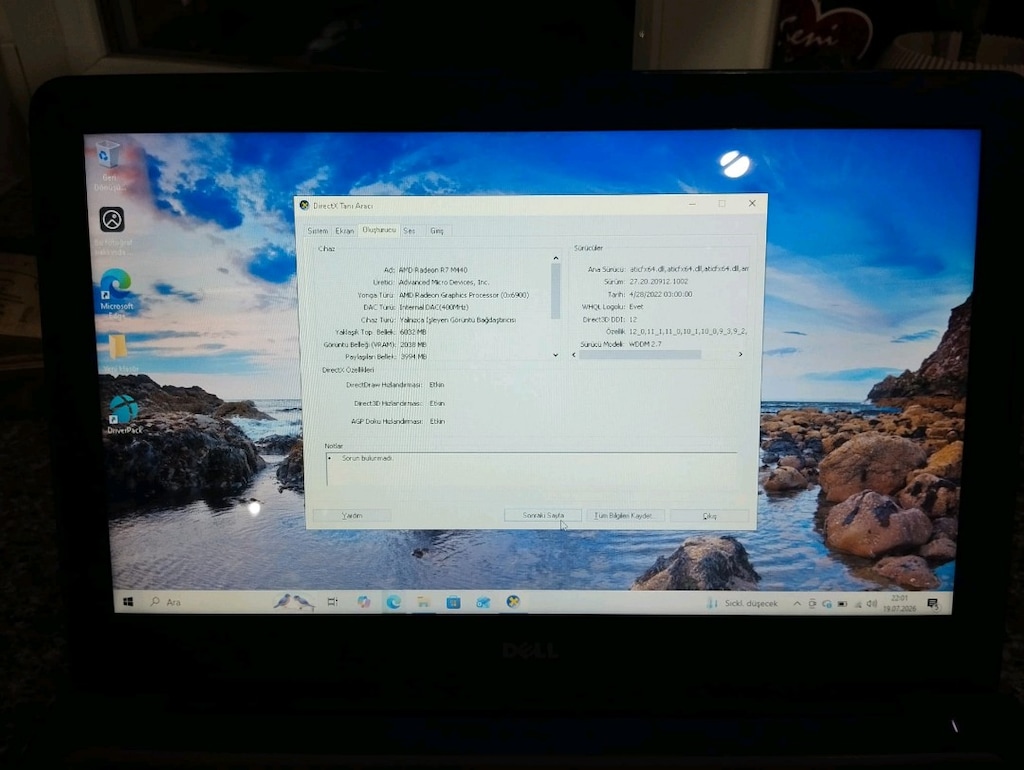Switch to the Giriş tab
The width and height of the screenshot is (1024, 770).
pyautogui.click(x=436, y=231)
